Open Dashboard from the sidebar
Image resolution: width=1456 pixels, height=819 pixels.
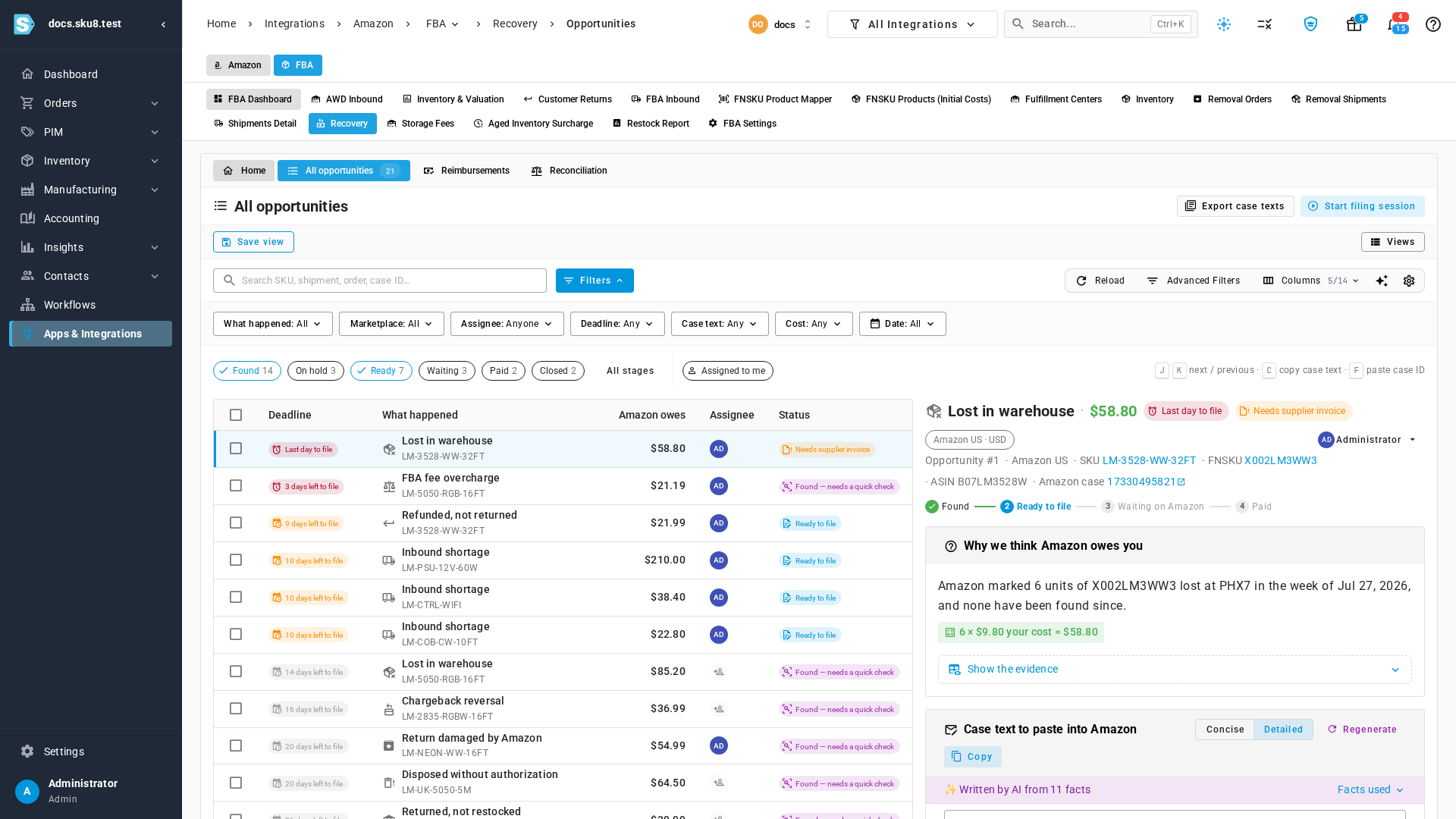[x=91, y=74]
